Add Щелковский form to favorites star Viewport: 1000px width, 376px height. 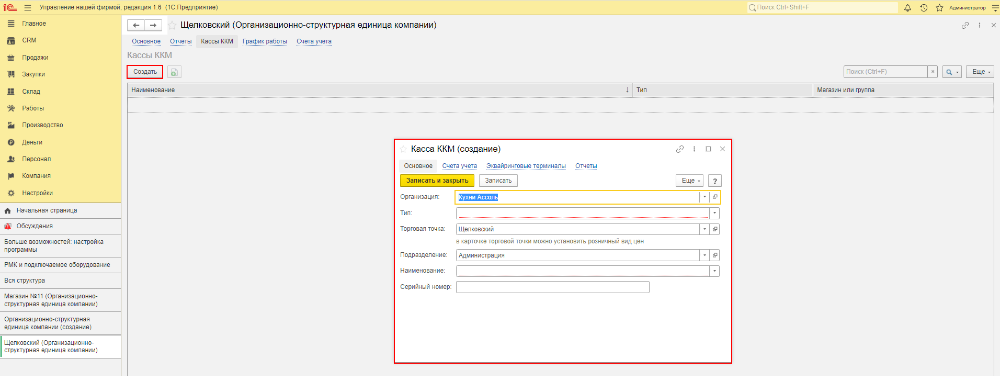click(x=172, y=25)
